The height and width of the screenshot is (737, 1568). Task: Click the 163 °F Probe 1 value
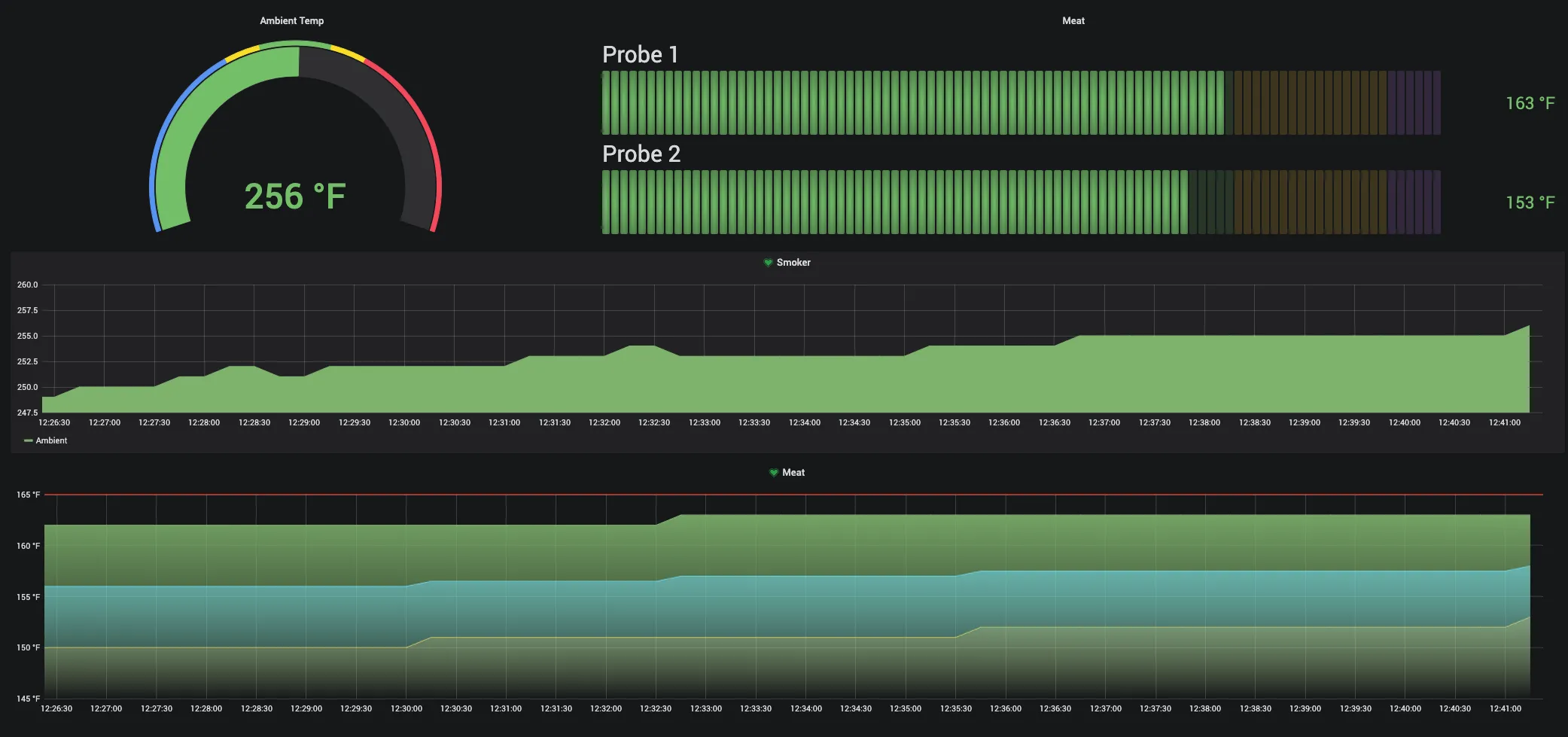pyautogui.click(x=1530, y=103)
